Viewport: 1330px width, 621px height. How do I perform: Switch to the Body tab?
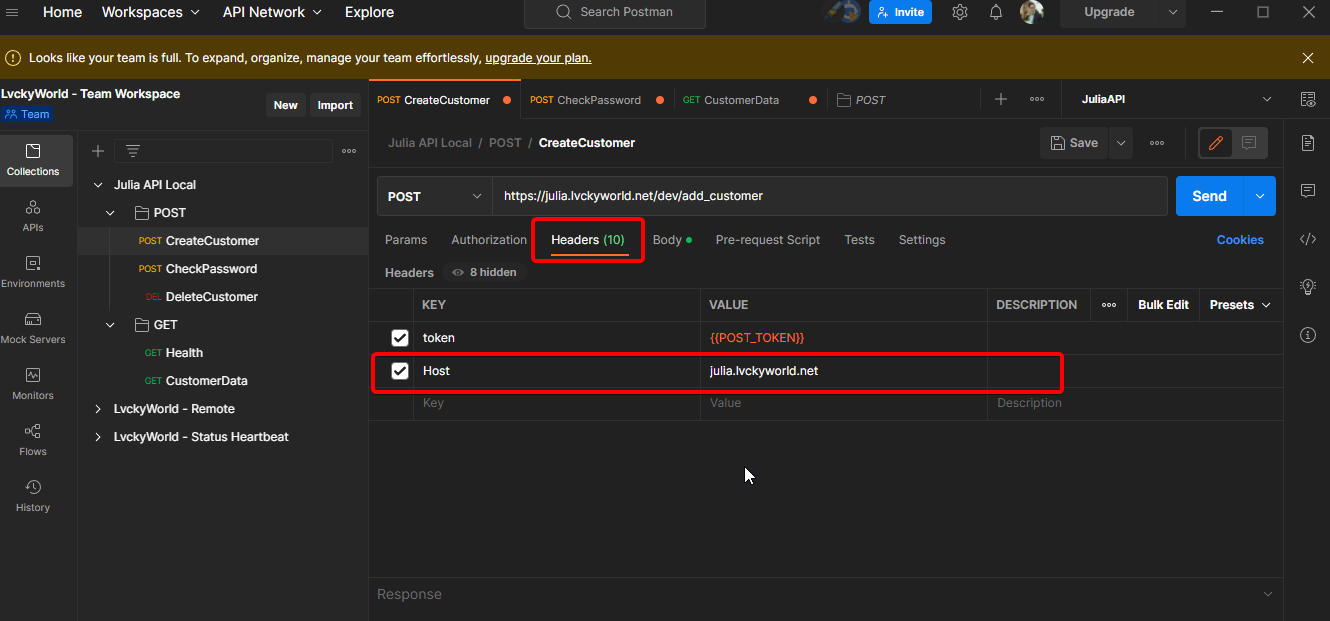click(667, 240)
